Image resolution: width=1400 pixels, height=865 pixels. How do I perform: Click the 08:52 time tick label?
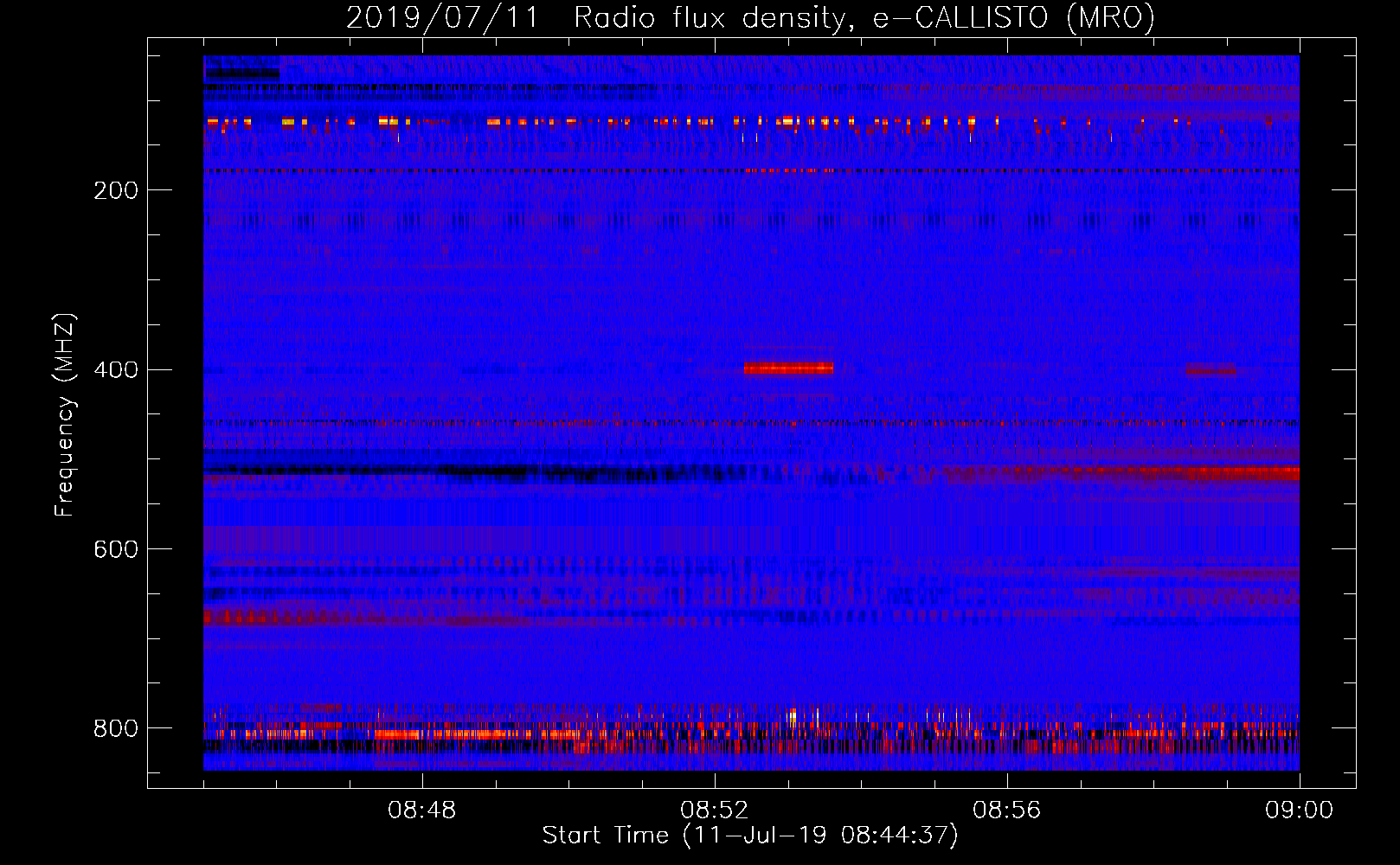(715, 811)
